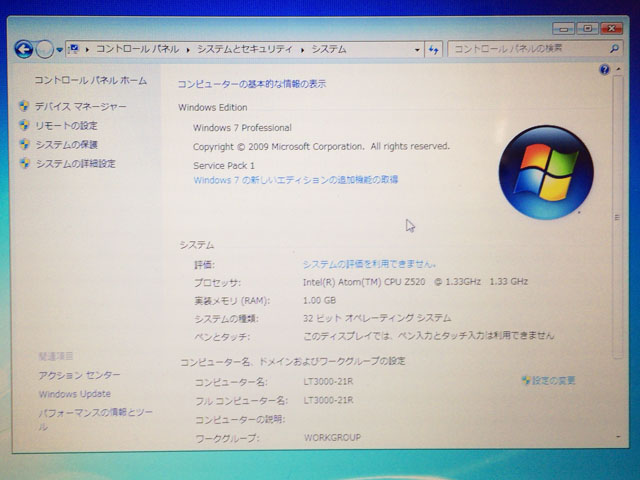Open アクション センター link

[x=80, y=375]
